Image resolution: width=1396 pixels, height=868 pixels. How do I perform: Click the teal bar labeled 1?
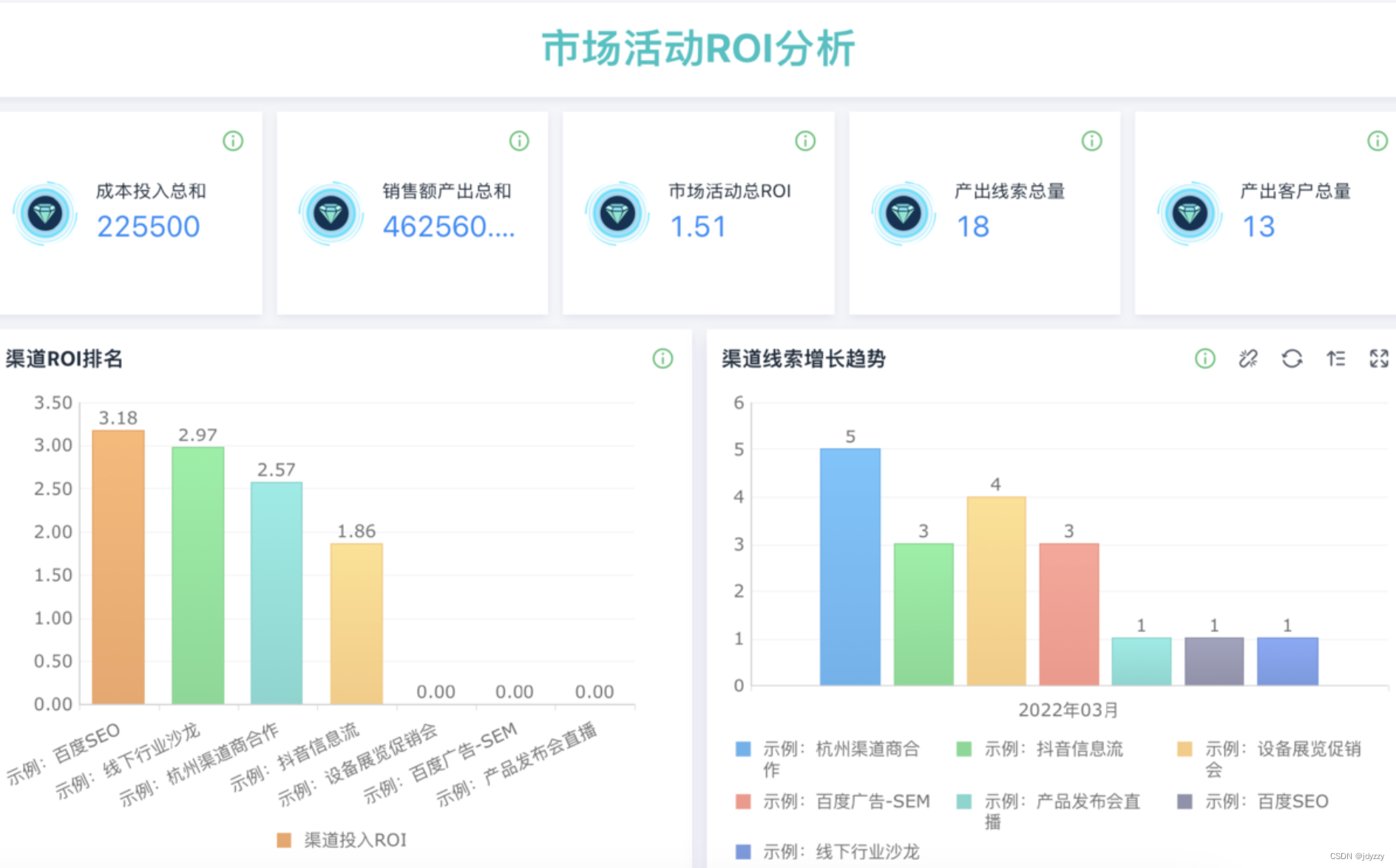pyautogui.click(x=1142, y=662)
